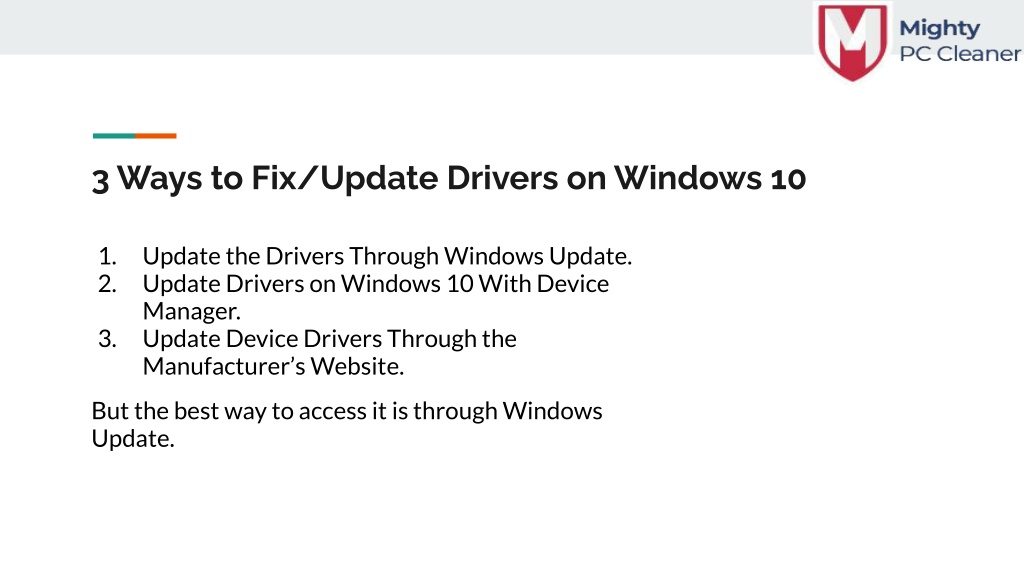The width and height of the screenshot is (1024, 576).
Task: Click list item mentioning Device Manager
Action: tap(376, 297)
